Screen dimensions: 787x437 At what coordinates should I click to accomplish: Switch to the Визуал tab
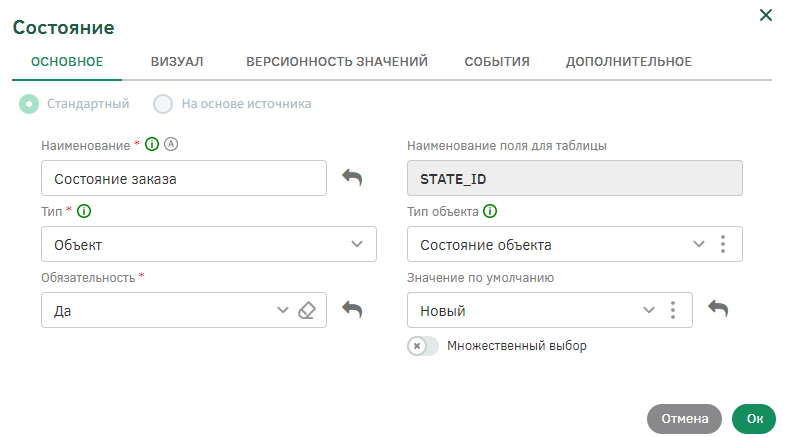pyautogui.click(x=177, y=62)
